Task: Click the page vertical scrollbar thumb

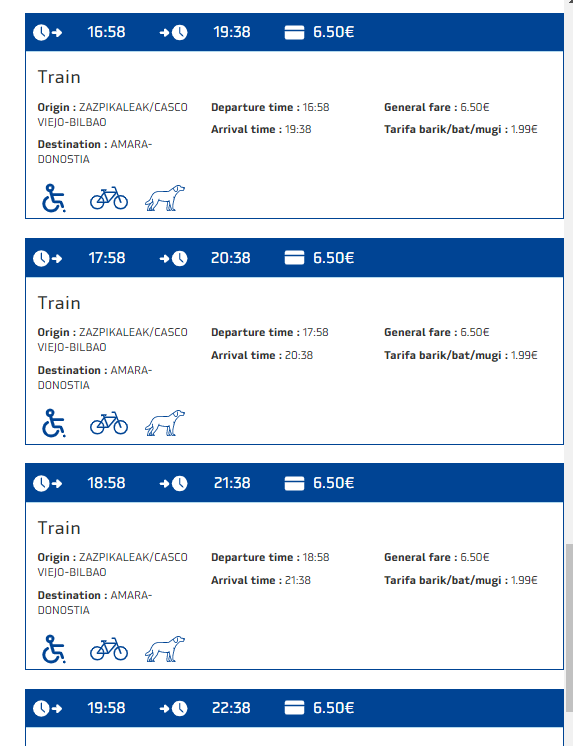Action: [569, 628]
